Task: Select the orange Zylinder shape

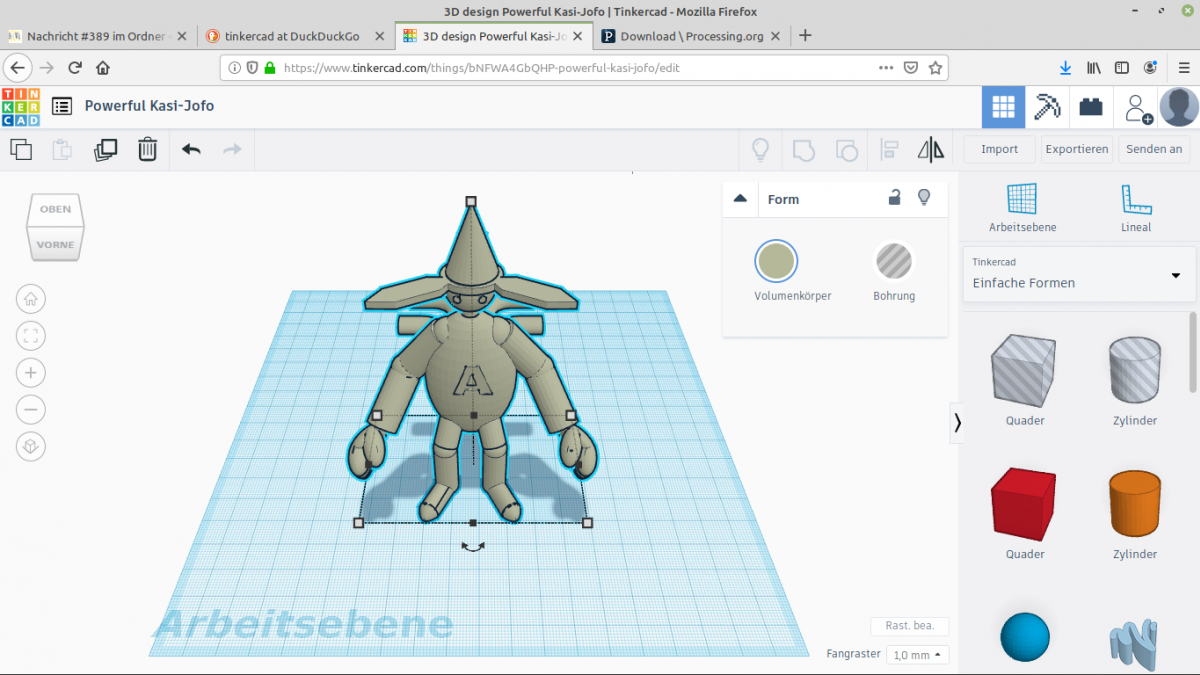Action: [x=1135, y=504]
